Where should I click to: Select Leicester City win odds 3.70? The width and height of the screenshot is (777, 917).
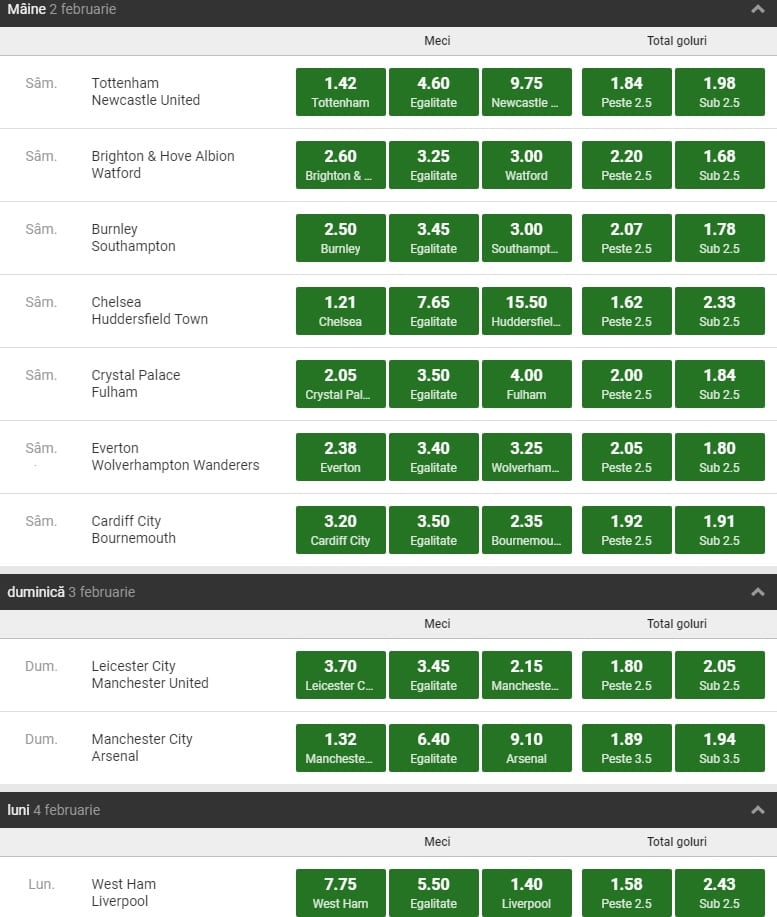pyautogui.click(x=340, y=675)
